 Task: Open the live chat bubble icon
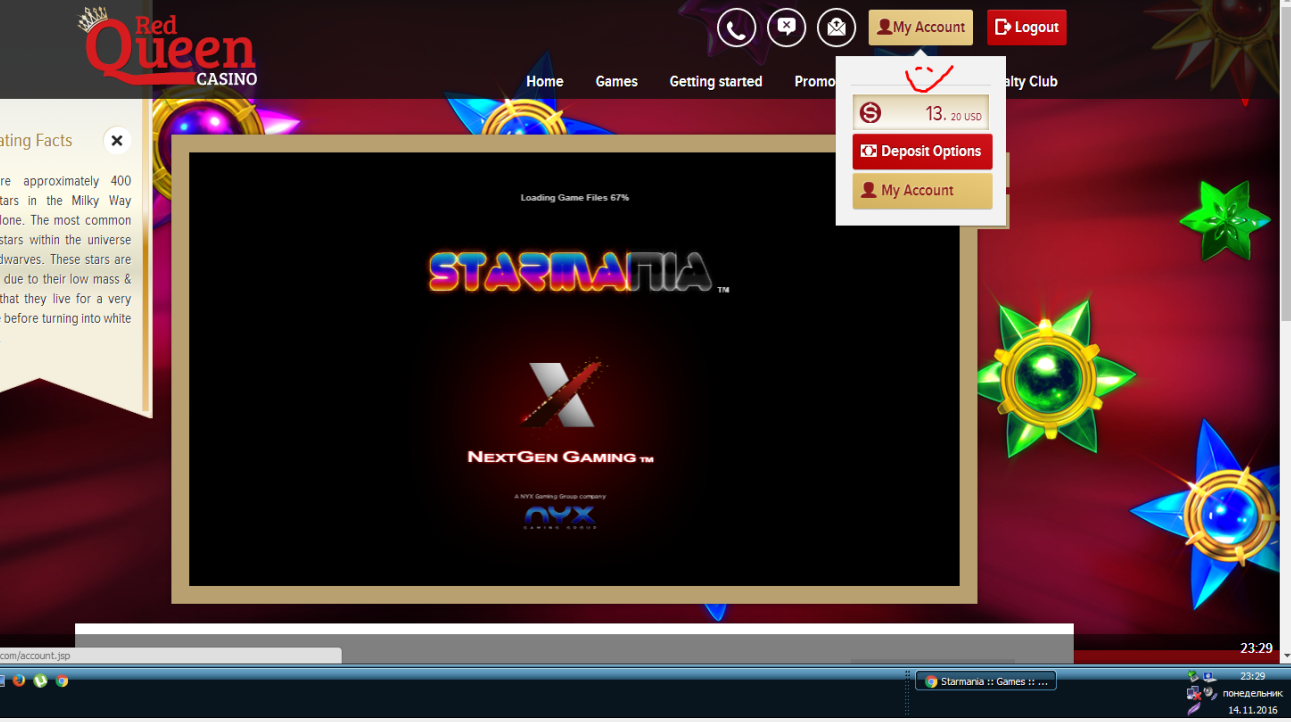point(786,28)
